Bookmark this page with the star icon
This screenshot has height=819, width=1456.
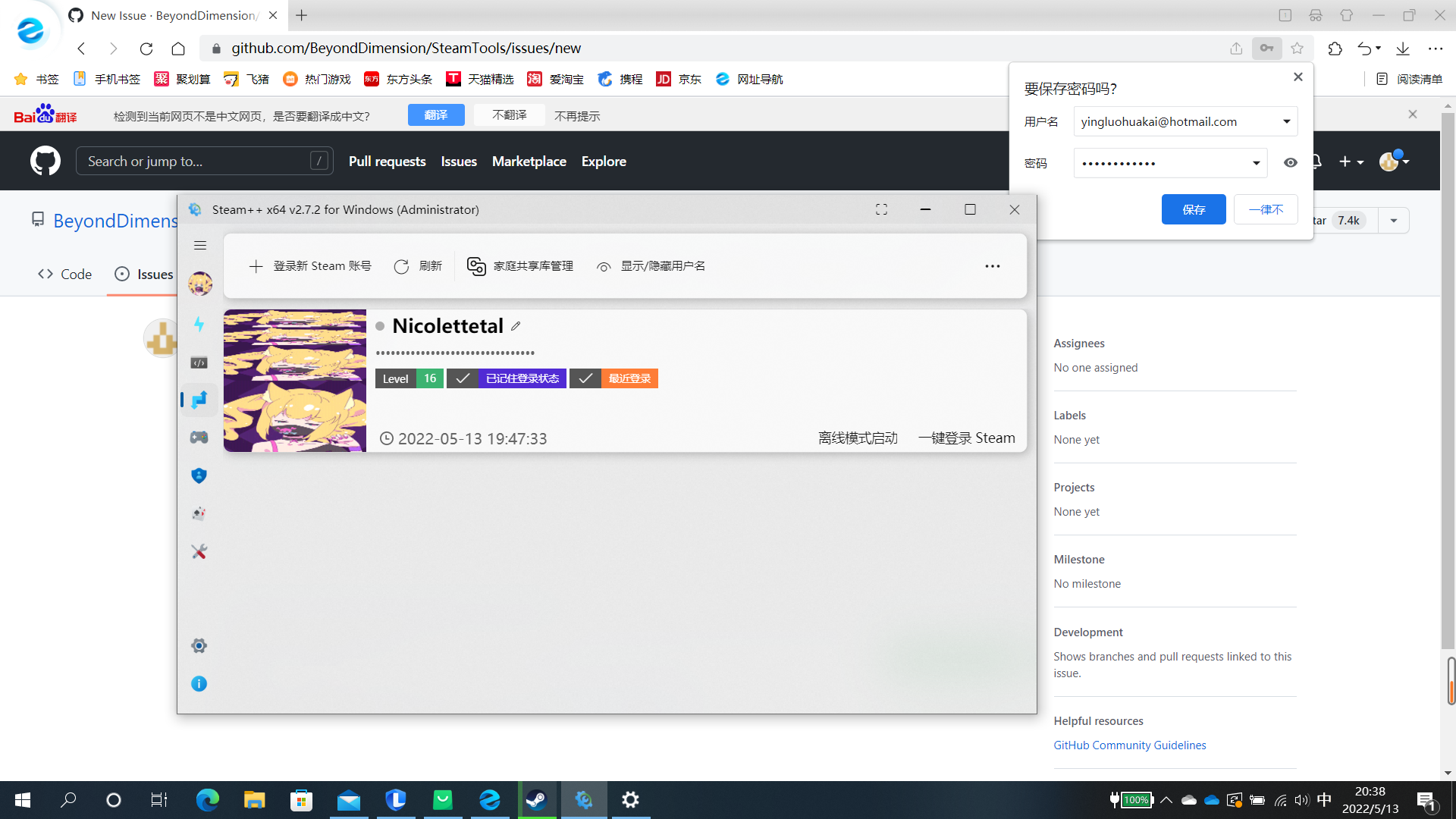point(1298,49)
